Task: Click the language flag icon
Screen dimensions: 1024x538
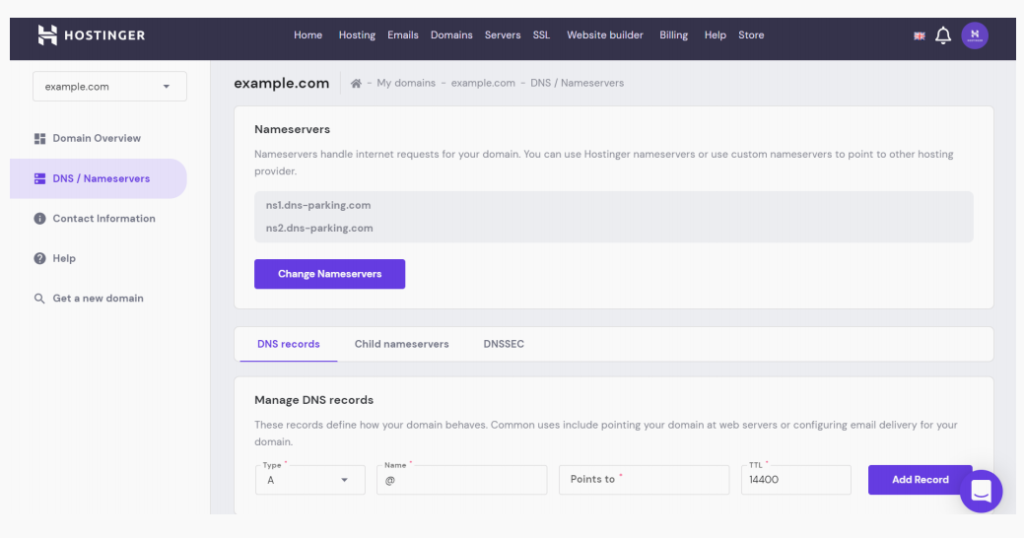Action: [x=919, y=36]
